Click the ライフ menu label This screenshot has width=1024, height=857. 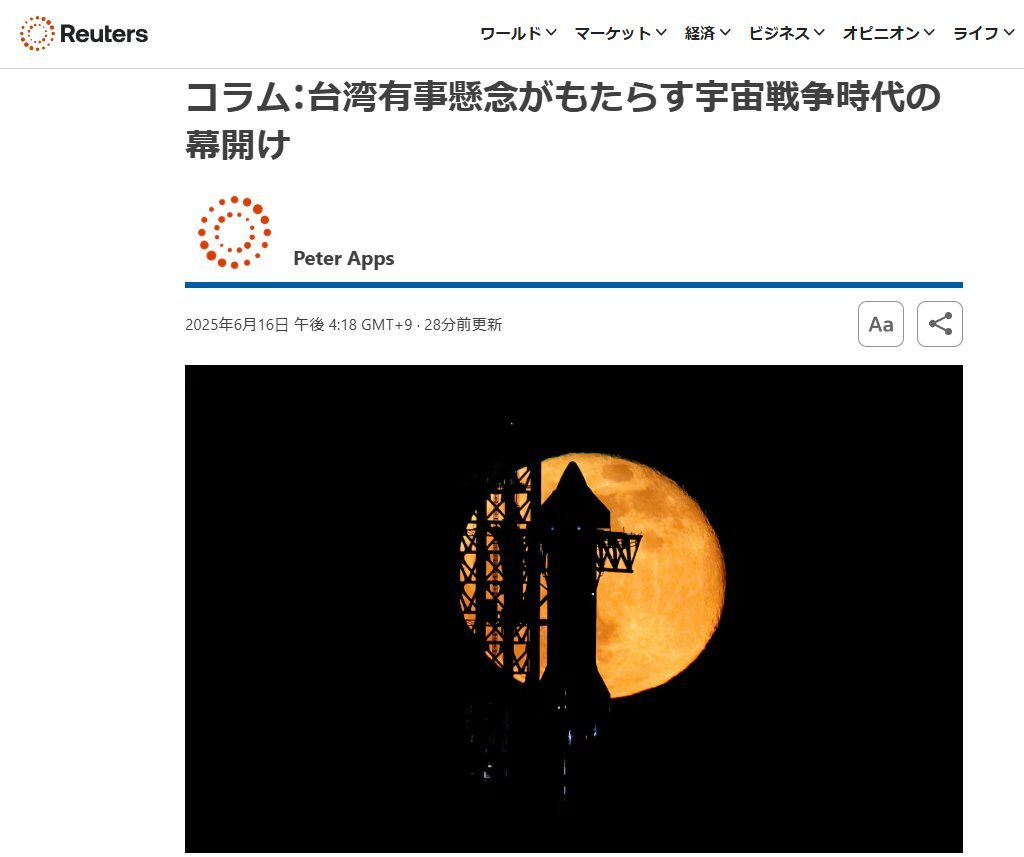(976, 33)
